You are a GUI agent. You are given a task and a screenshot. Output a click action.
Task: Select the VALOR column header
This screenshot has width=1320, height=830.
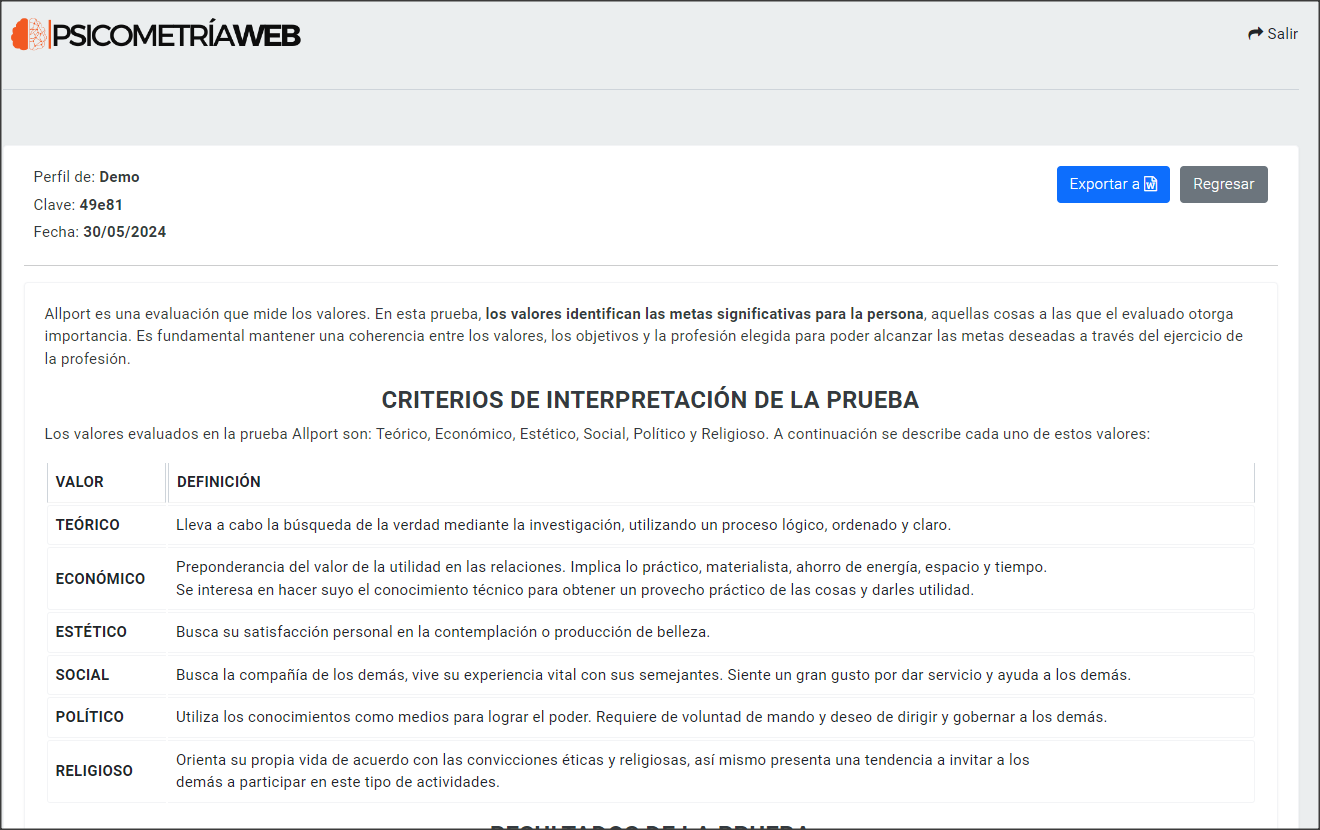tap(80, 482)
